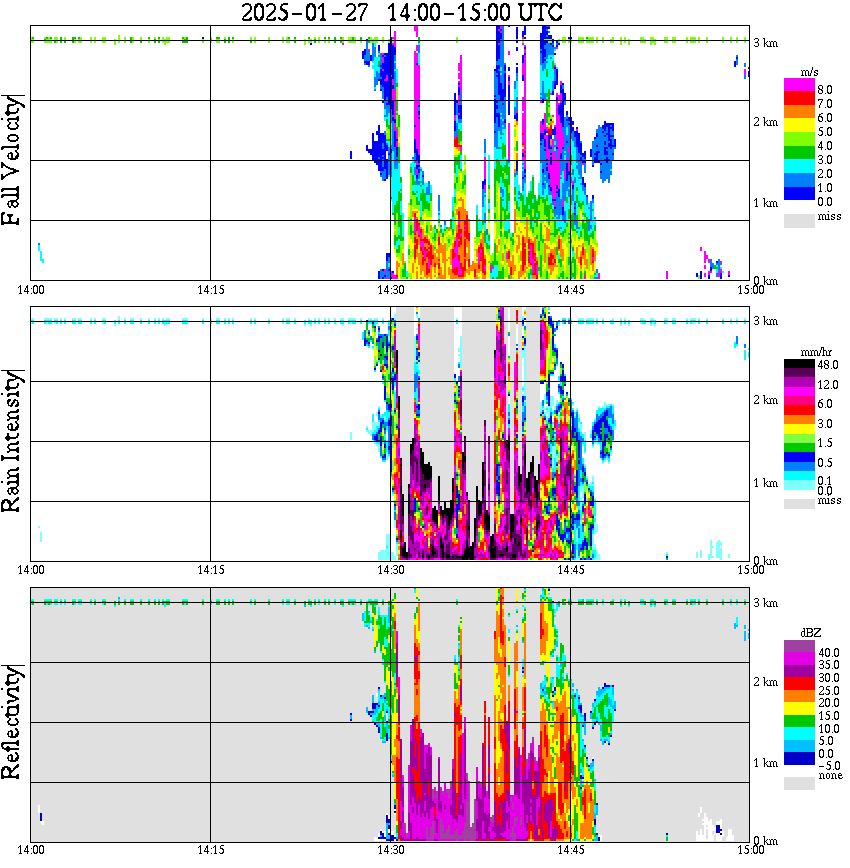This screenshot has width=850, height=868.
Task: Click the 'mm/hr' unit label
Action: 817,354
